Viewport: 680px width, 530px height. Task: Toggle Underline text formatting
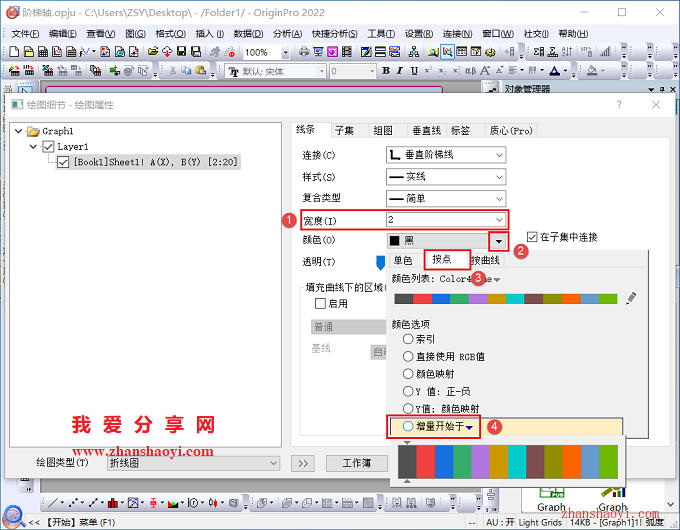pyautogui.click(x=414, y=71)
